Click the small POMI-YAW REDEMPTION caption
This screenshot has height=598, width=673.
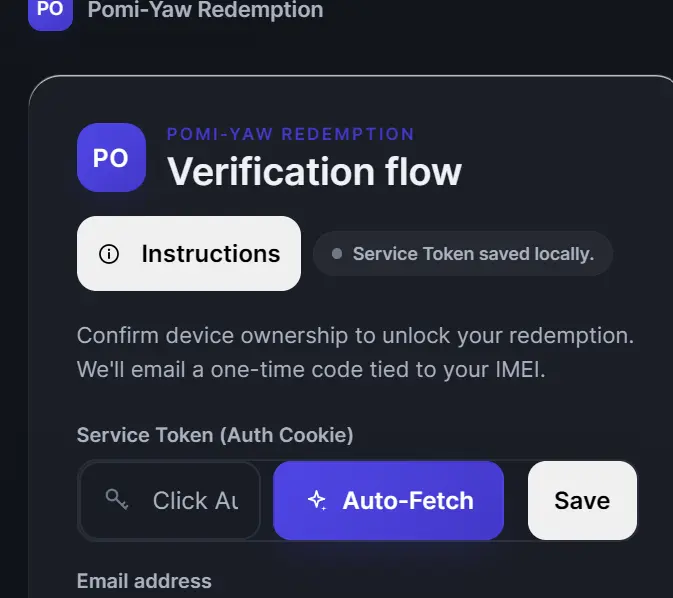tap(291, 134)
